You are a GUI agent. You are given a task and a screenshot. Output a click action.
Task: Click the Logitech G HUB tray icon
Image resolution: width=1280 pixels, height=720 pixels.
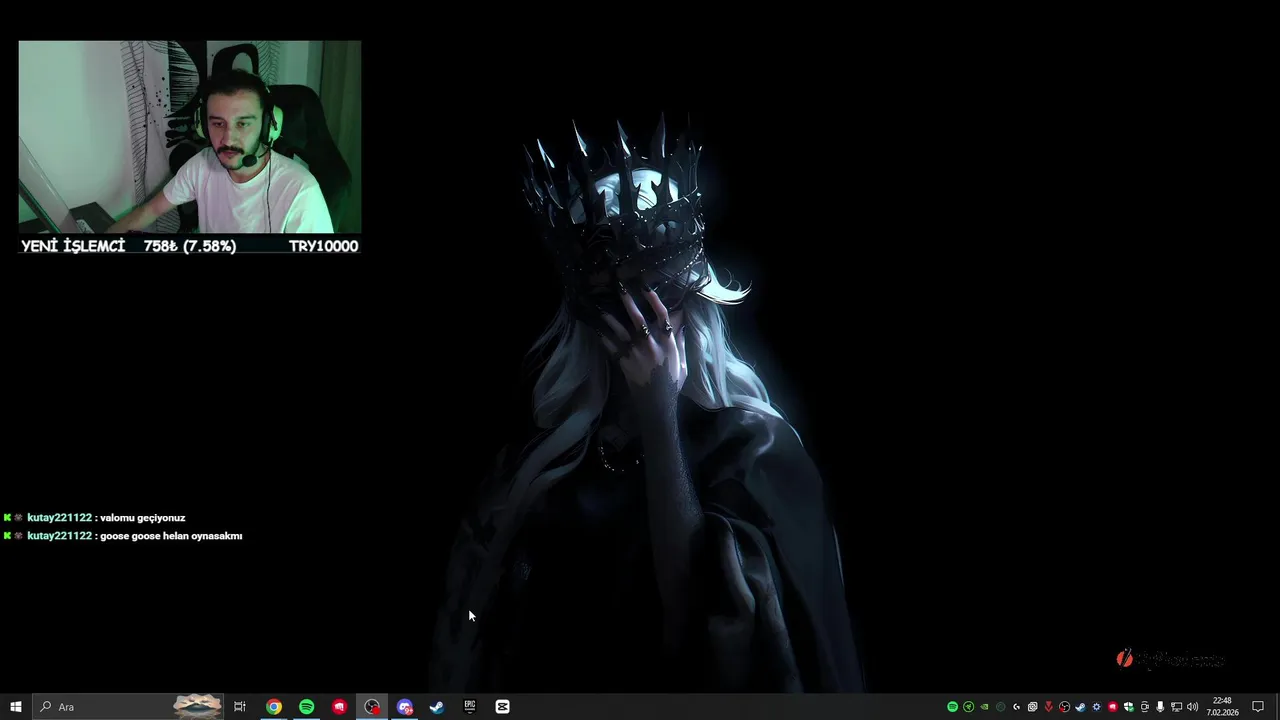(1016, 707)
